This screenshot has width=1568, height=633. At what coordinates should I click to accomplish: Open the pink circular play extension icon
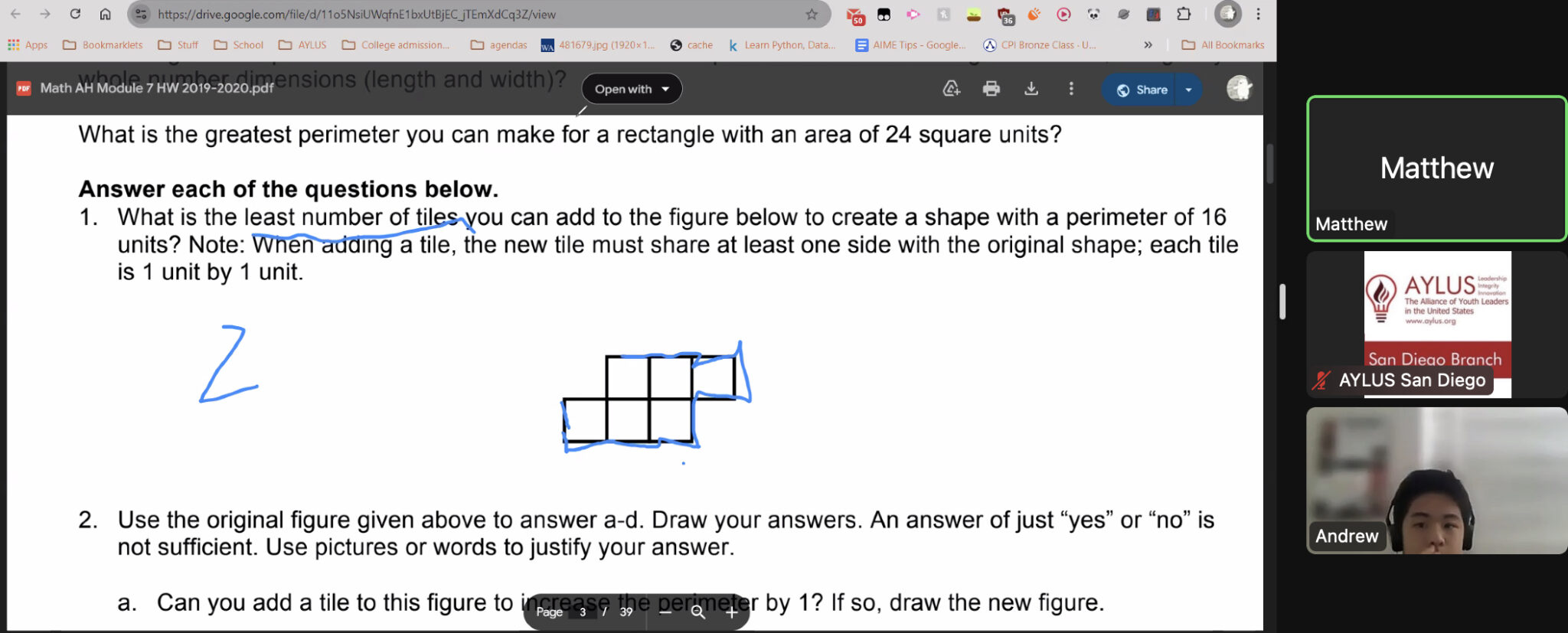(1063, 14)
